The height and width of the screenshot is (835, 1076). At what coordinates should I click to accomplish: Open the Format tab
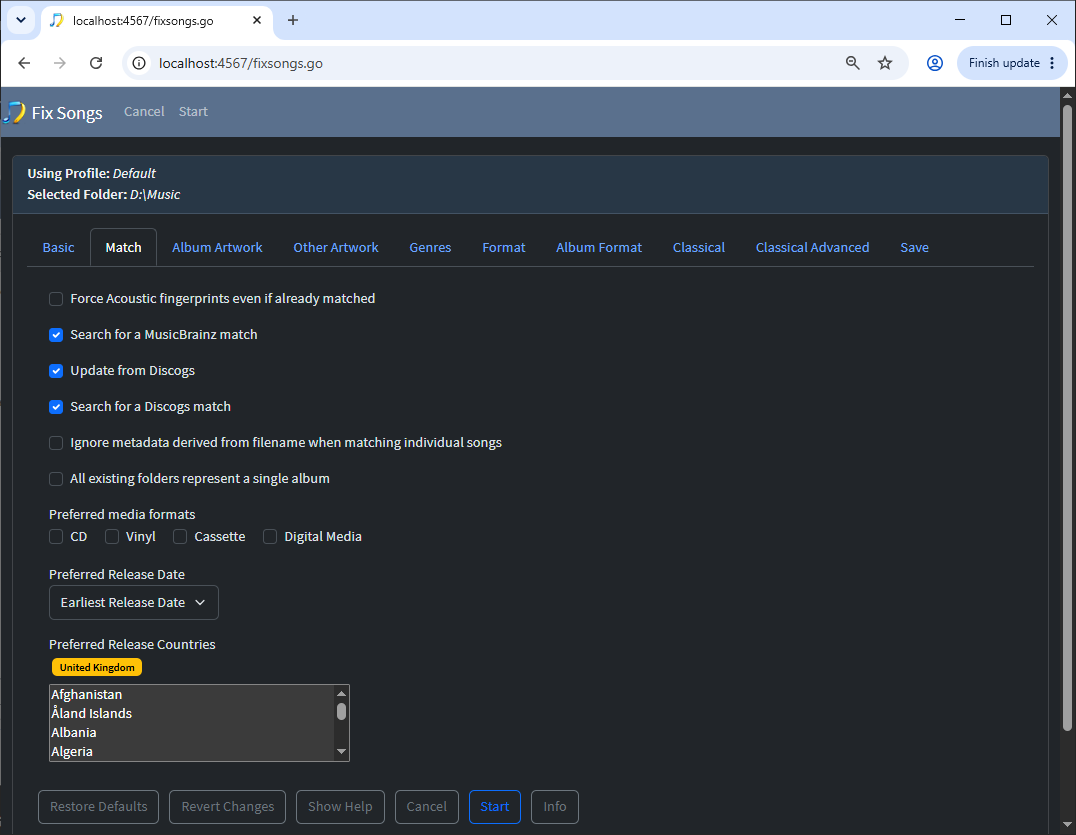pos(504,248)
